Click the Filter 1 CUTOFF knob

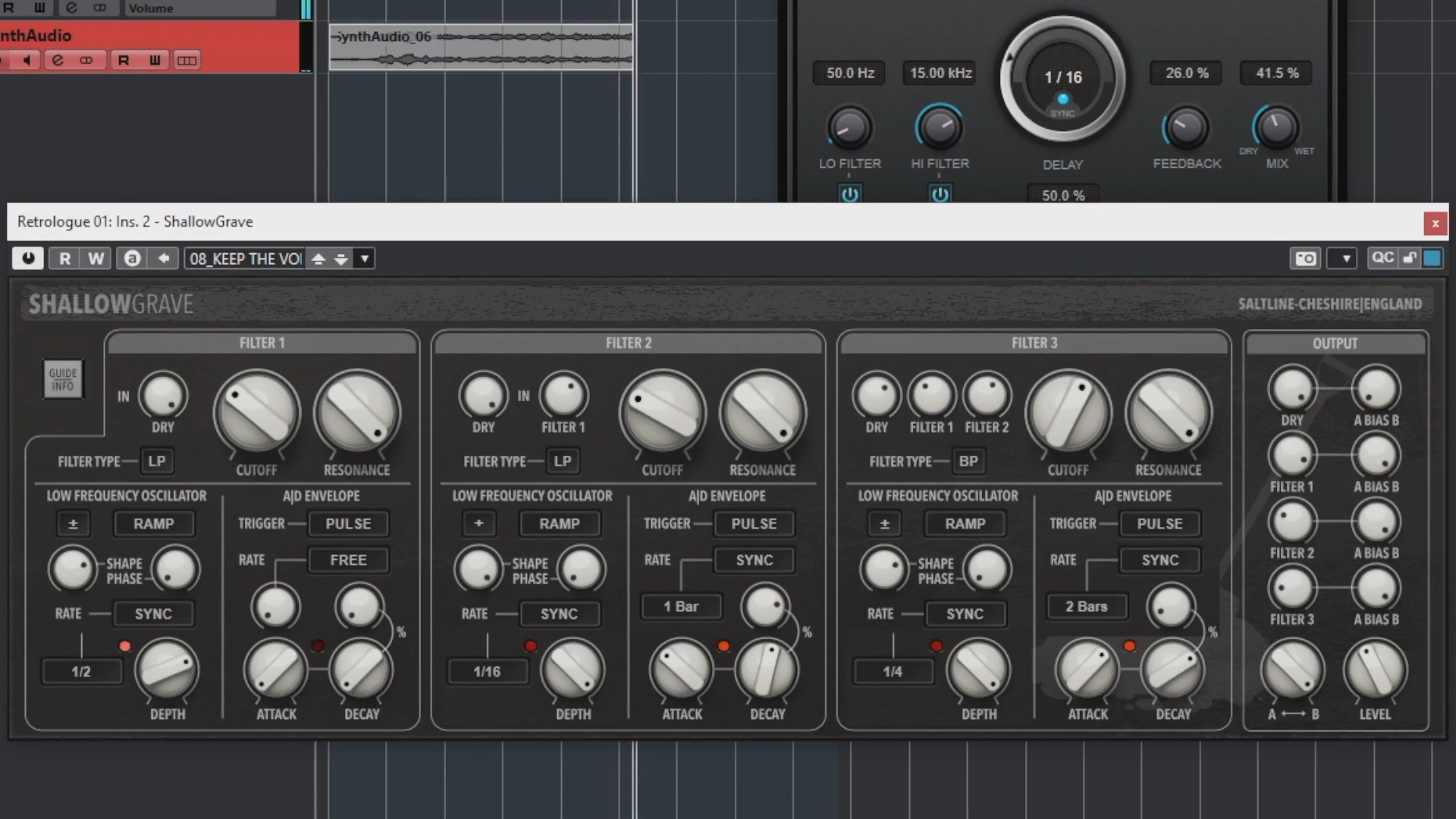pos(256,414)
